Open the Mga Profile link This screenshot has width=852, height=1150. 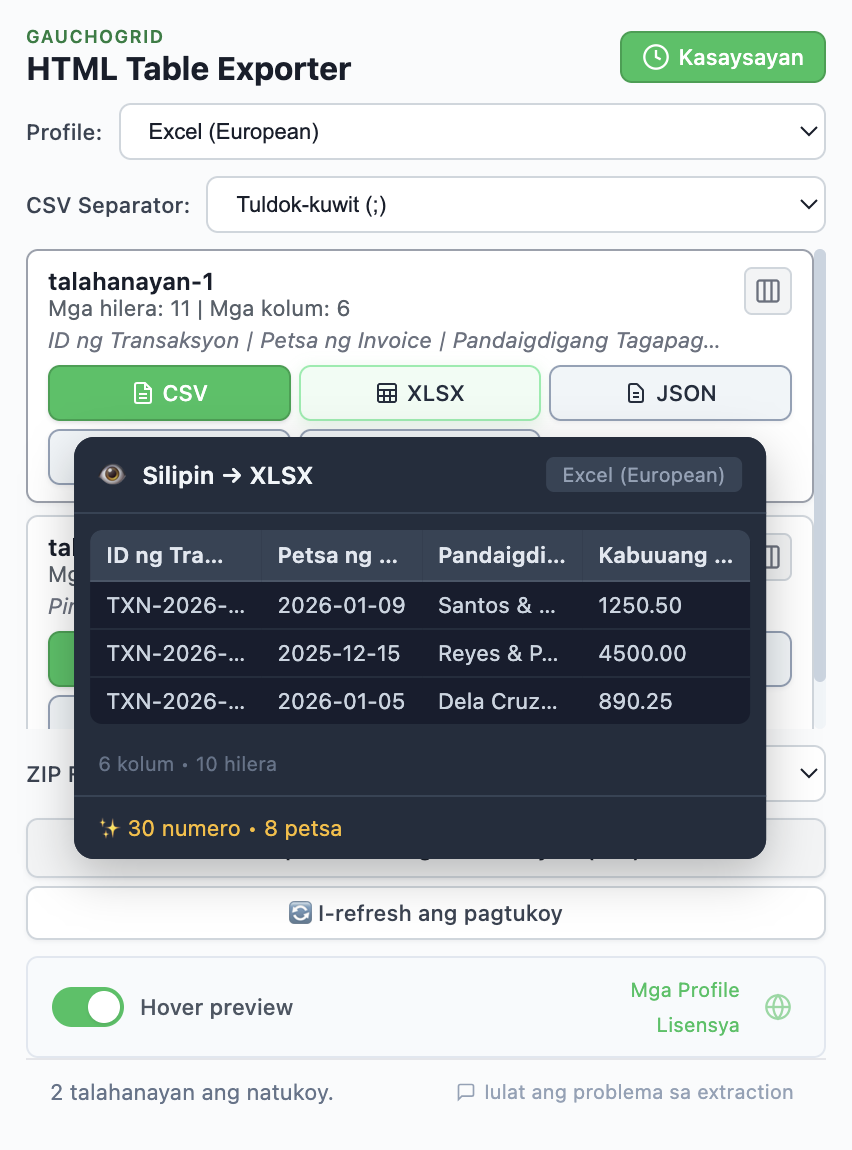684,990
